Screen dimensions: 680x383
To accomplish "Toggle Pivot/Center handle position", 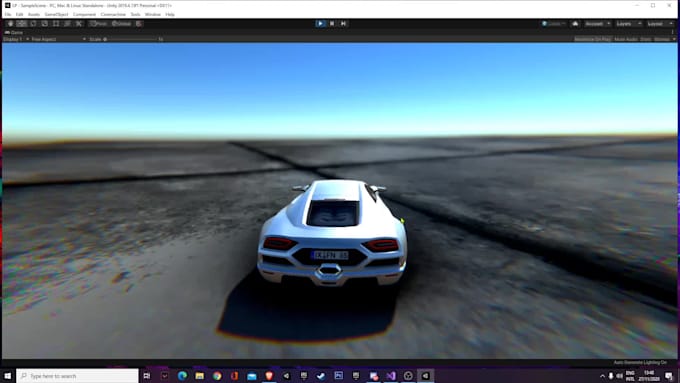I will point(99,23).
